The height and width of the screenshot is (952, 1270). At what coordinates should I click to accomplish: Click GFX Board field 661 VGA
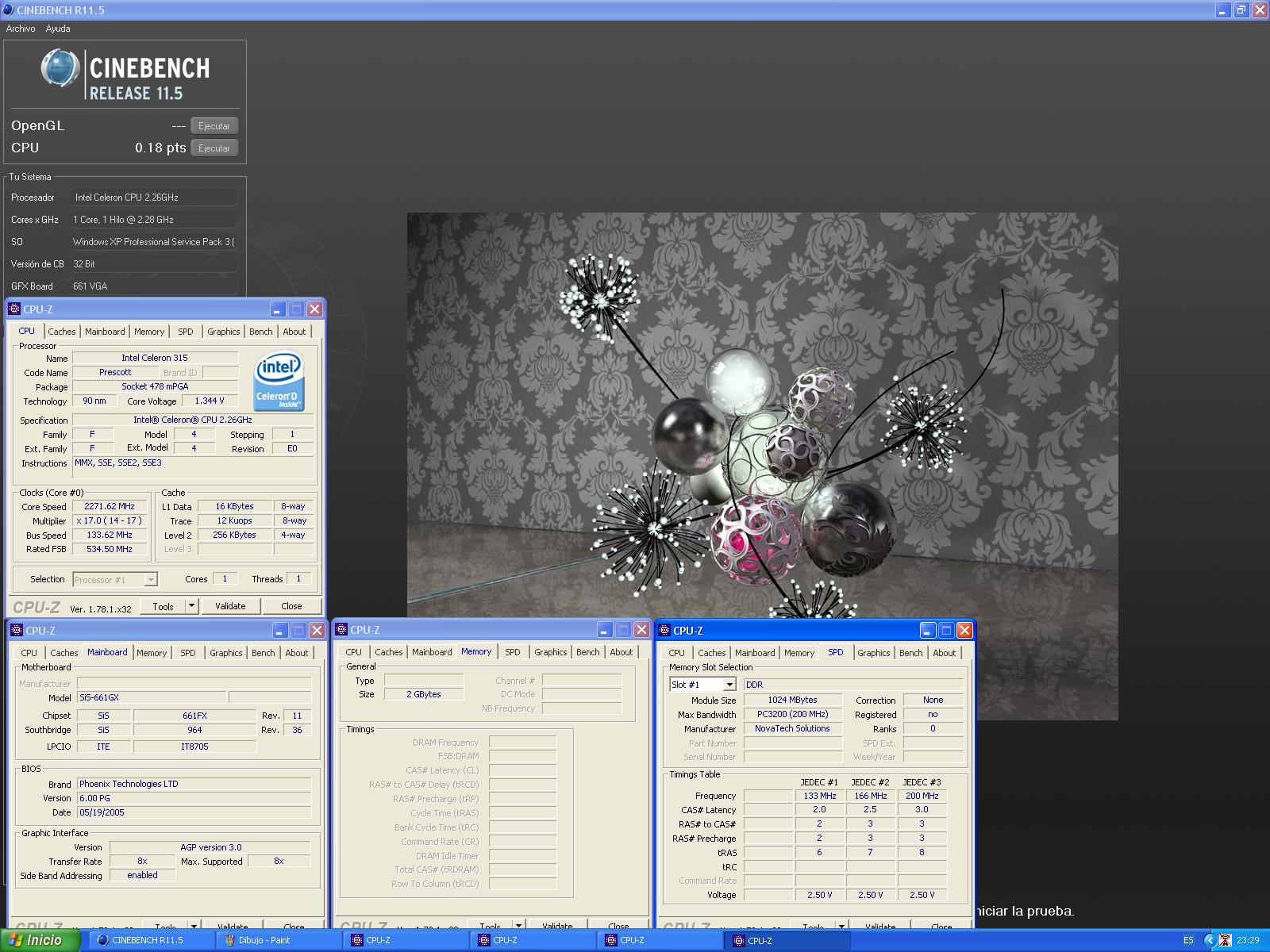[155, 286]
